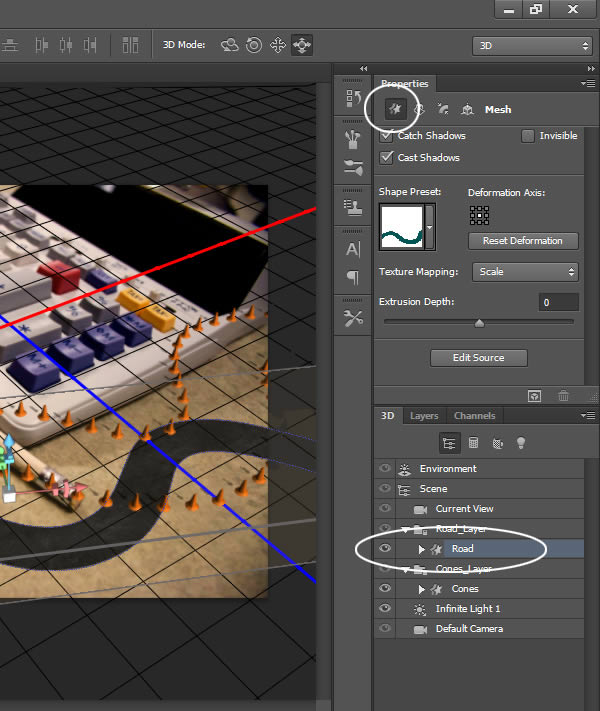Open the Cap properties icon tab

tap(443, 109)
